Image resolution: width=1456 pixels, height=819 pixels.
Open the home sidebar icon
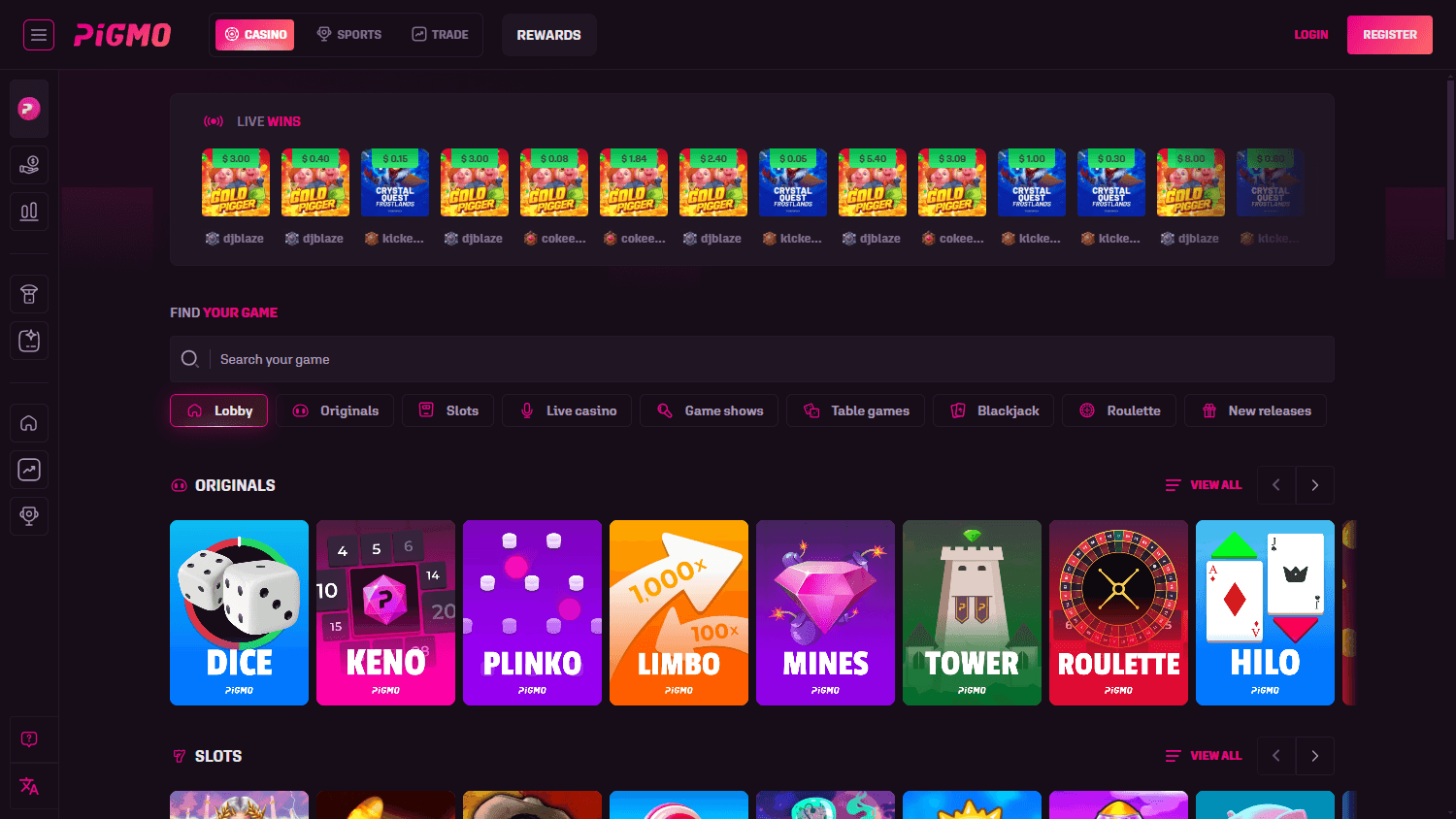pyautogui.click(x=29, y=423)
